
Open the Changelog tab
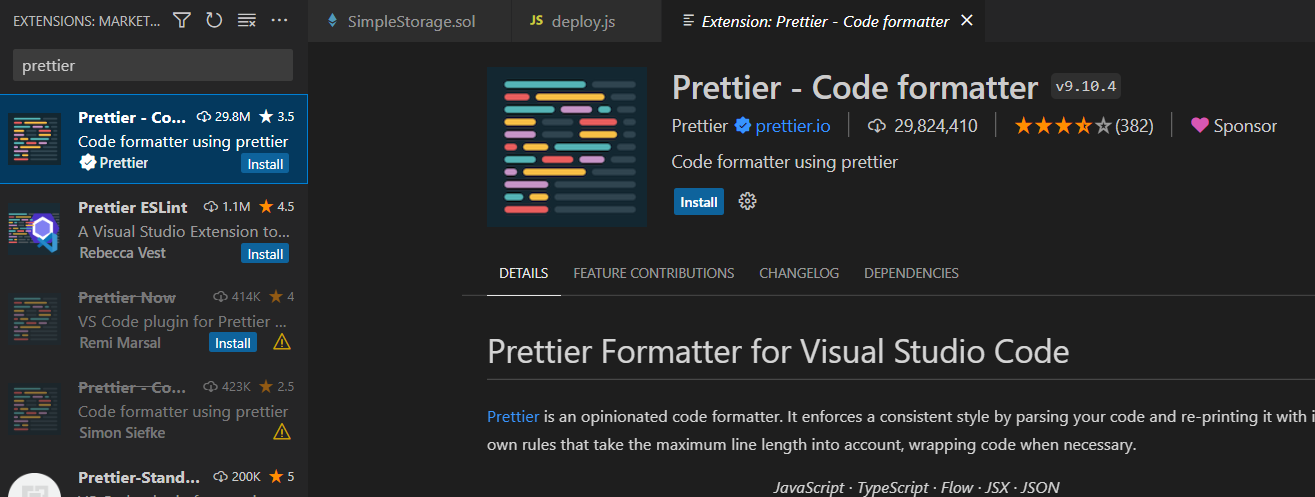coord(799,273)
